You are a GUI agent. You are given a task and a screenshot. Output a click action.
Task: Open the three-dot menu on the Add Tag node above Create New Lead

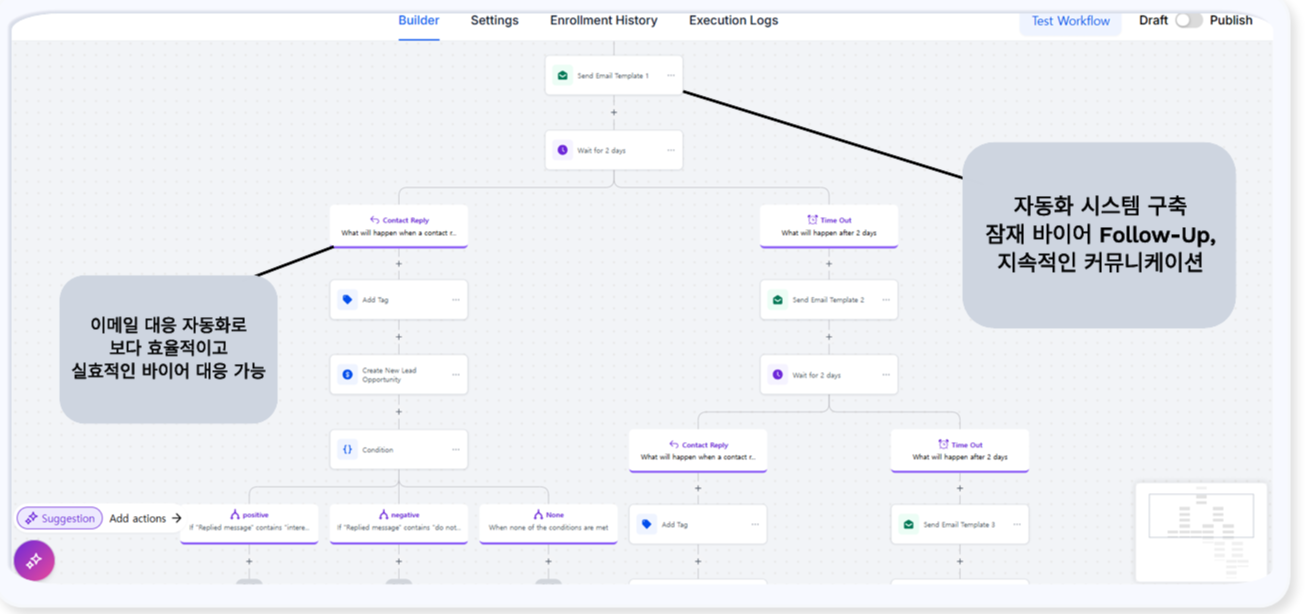pyautogui.click(x=456, y=299)
